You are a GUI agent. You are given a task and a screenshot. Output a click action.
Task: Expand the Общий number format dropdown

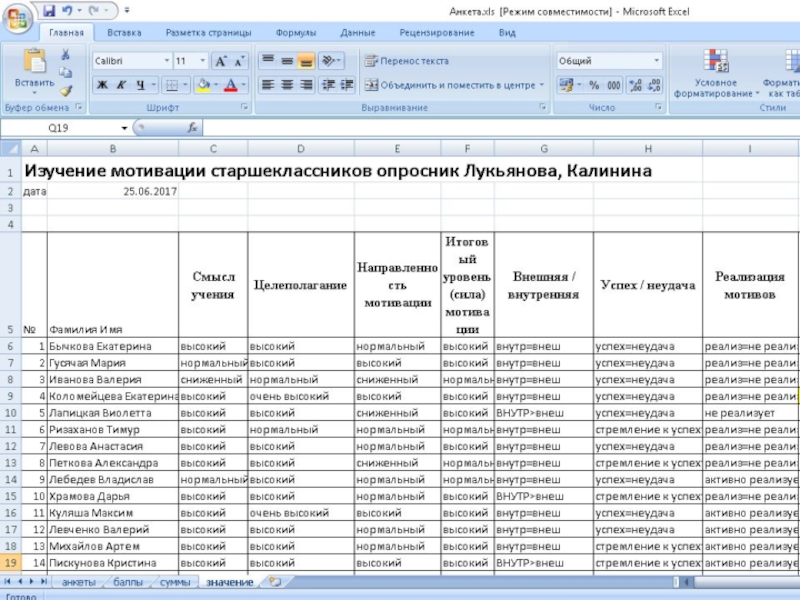point(656,61)
